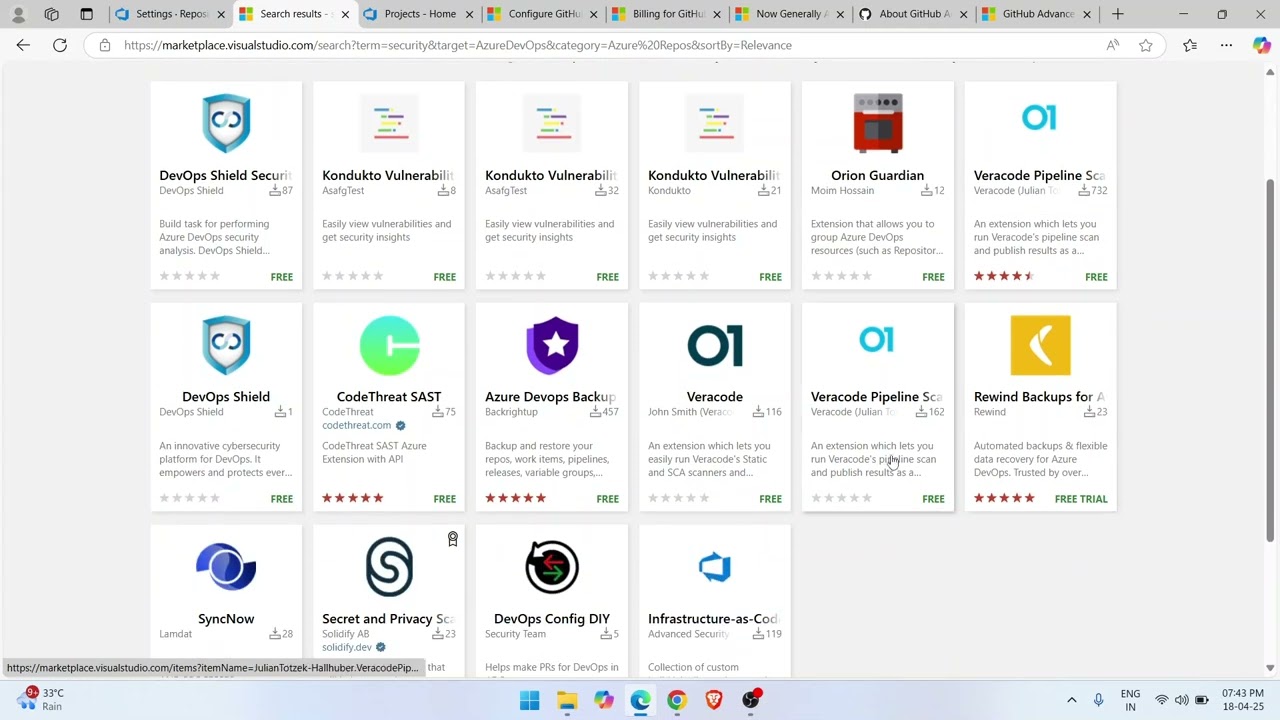Open the DevOps Config DIY title link
Viewport: 1280px width, 720px height.
pos(552,619)
